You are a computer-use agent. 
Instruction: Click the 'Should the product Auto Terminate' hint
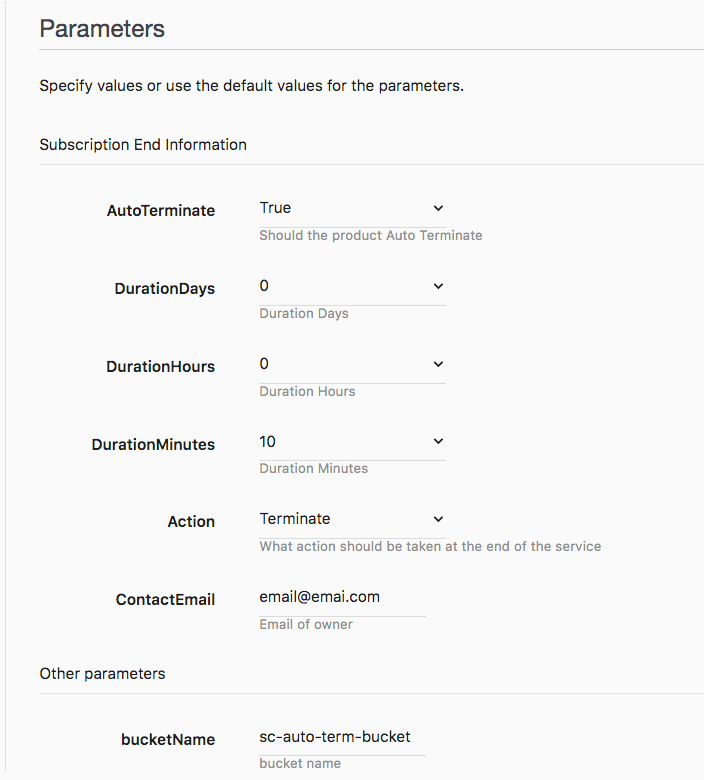(x=370, y=236)
